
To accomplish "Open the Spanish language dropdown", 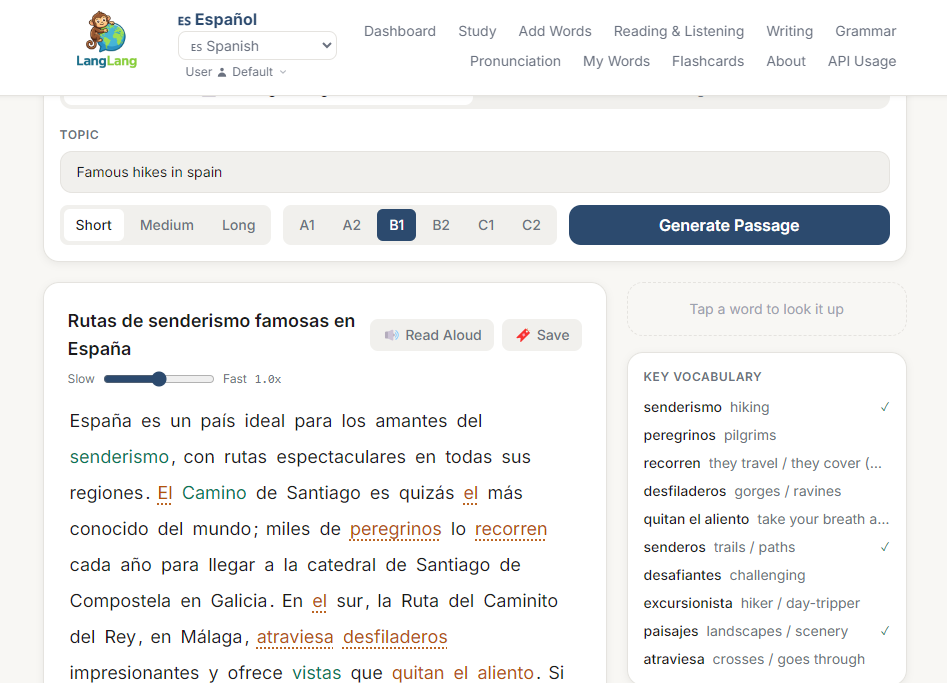I will coord(257,46).
